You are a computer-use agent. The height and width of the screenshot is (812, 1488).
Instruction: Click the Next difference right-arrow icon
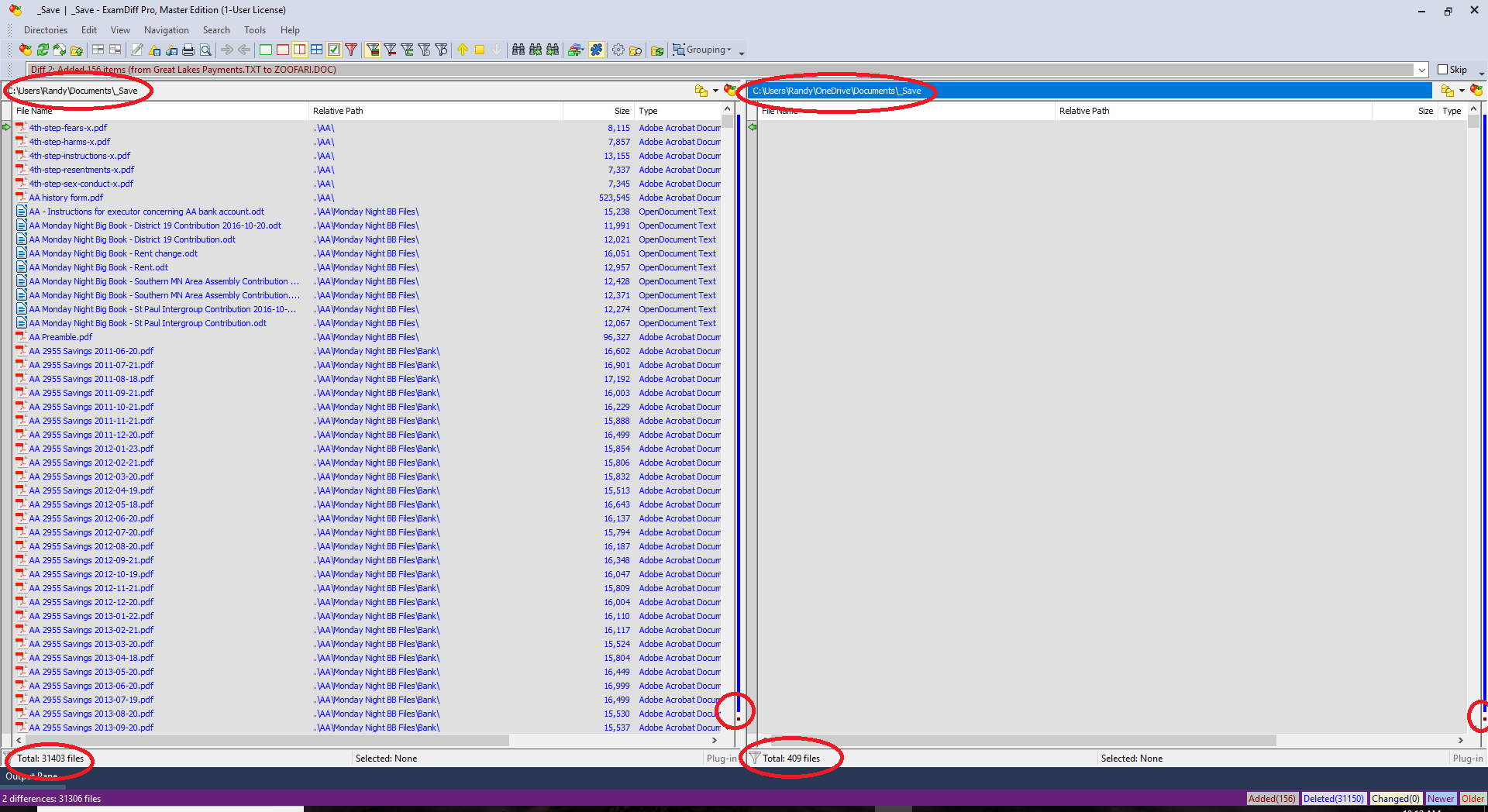227,50
